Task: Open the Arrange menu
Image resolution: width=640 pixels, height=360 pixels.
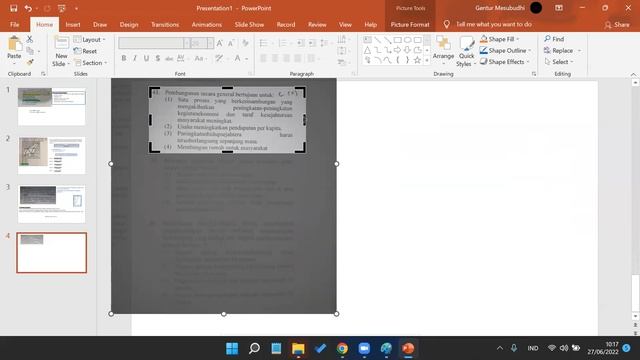Action: click(x=443, y=51)
